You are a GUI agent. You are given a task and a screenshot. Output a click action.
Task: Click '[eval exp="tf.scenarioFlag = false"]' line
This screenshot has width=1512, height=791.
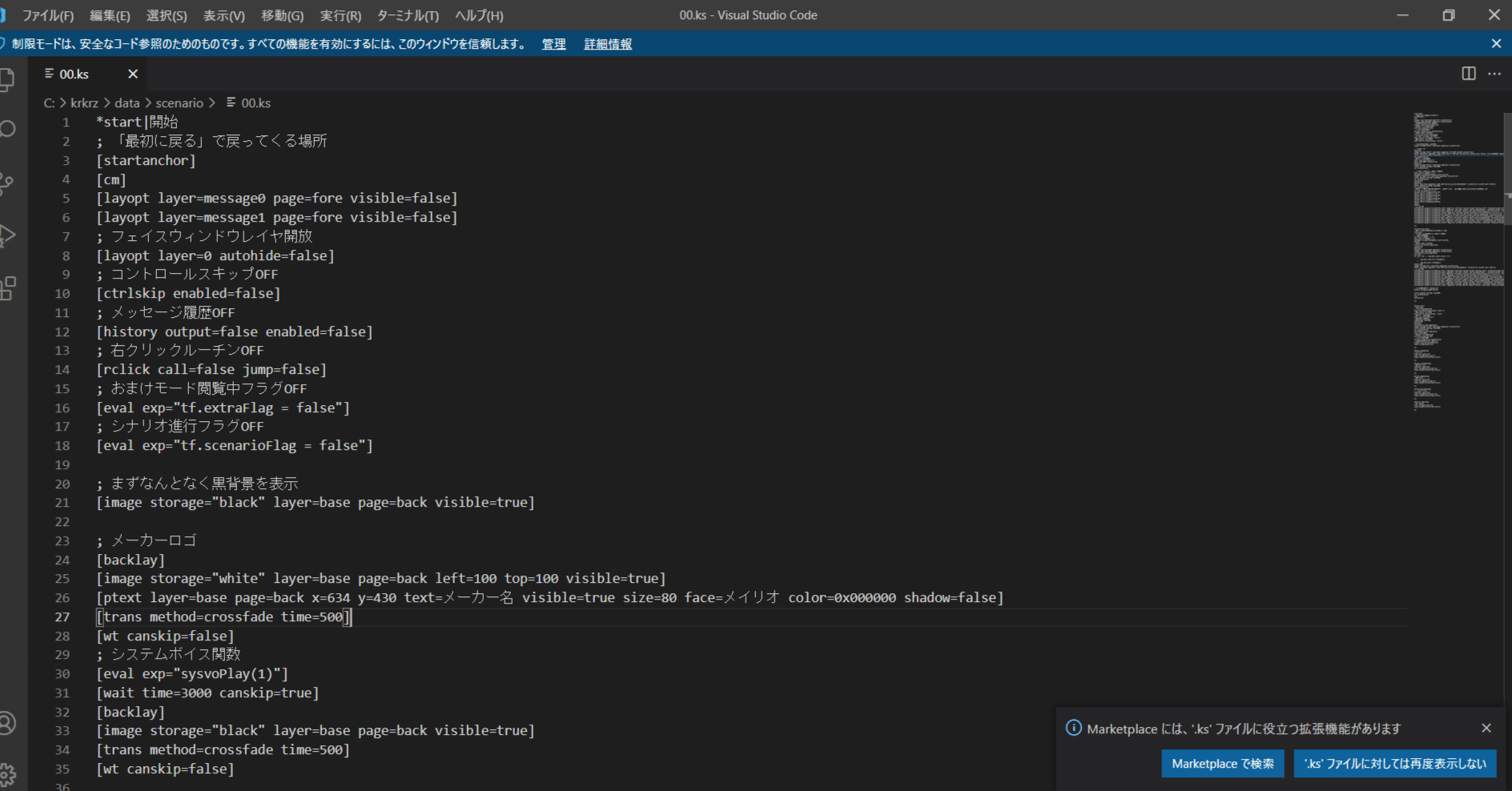tap(235, 445)
